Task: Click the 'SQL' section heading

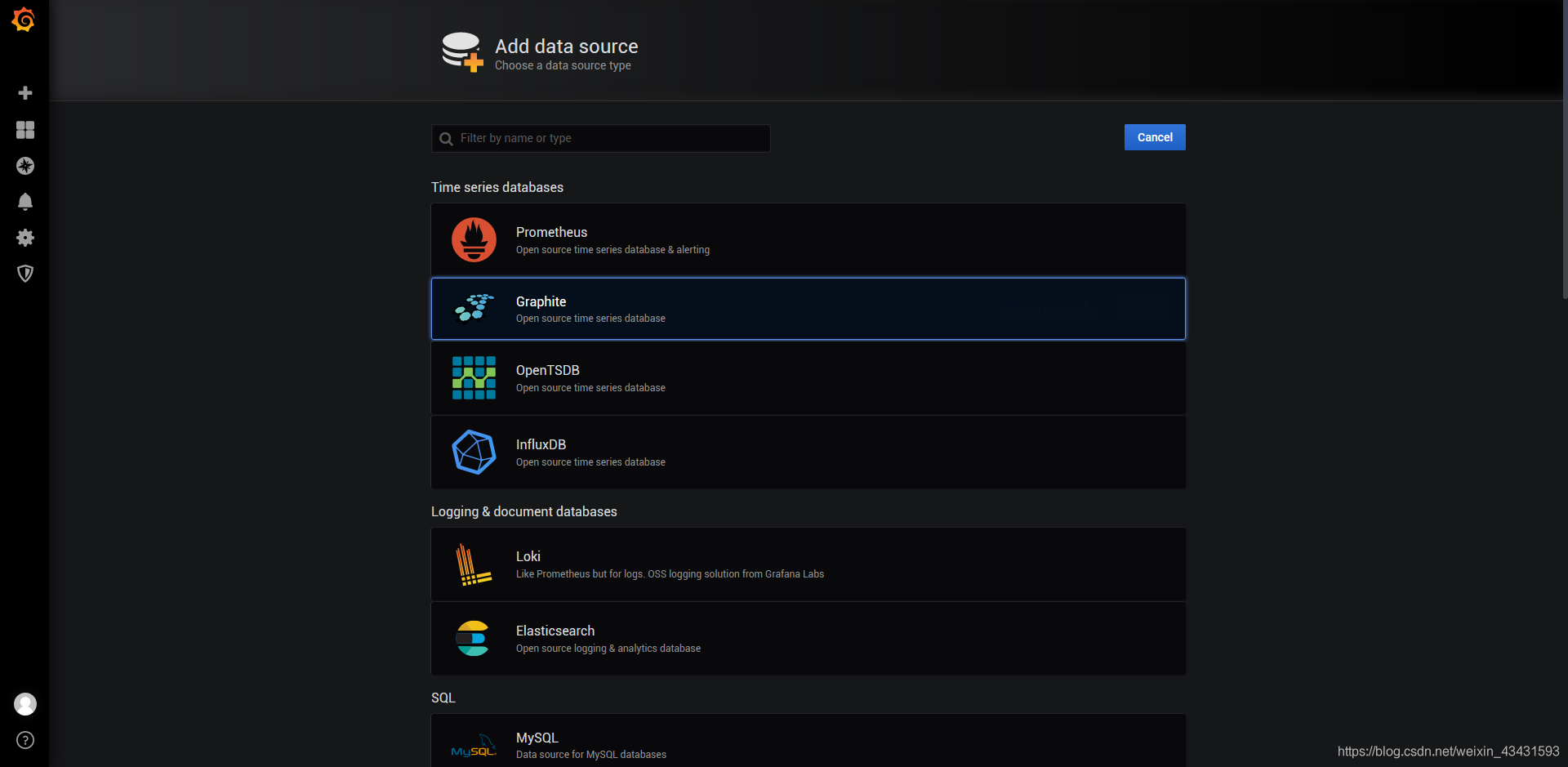Action: coord(443,698)
